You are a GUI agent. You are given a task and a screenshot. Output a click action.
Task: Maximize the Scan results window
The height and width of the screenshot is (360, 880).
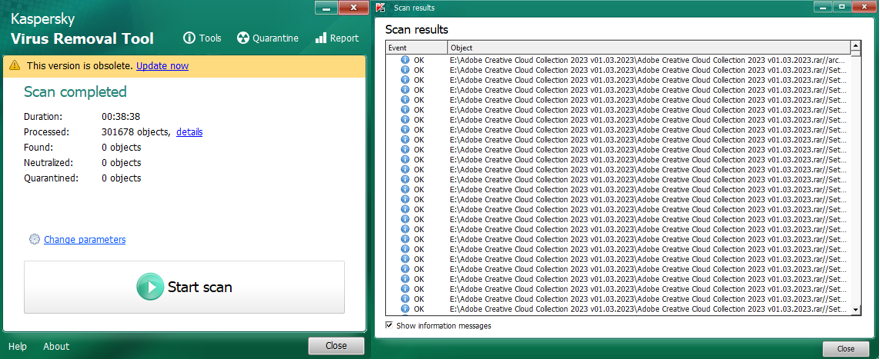[x=841, y=7]
